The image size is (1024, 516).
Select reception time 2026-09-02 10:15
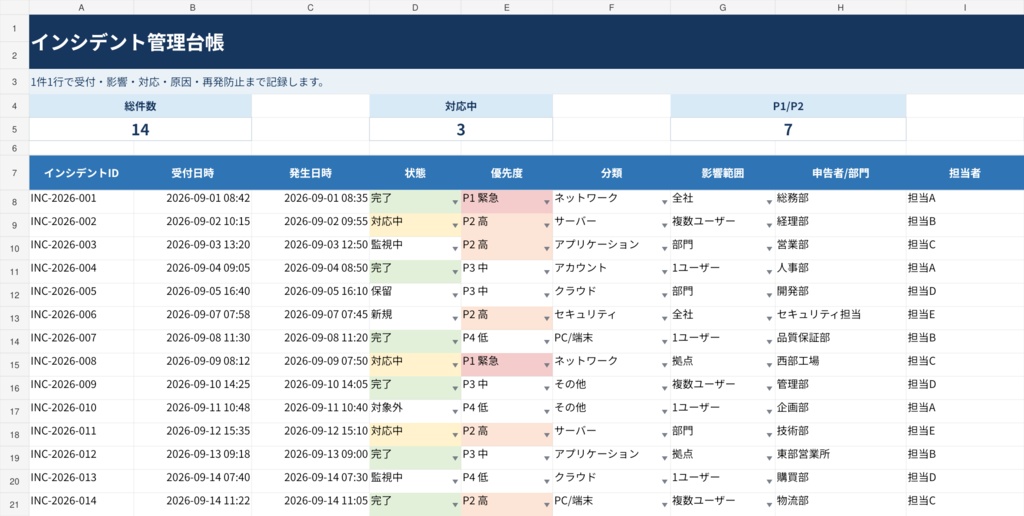pos(193,225)
